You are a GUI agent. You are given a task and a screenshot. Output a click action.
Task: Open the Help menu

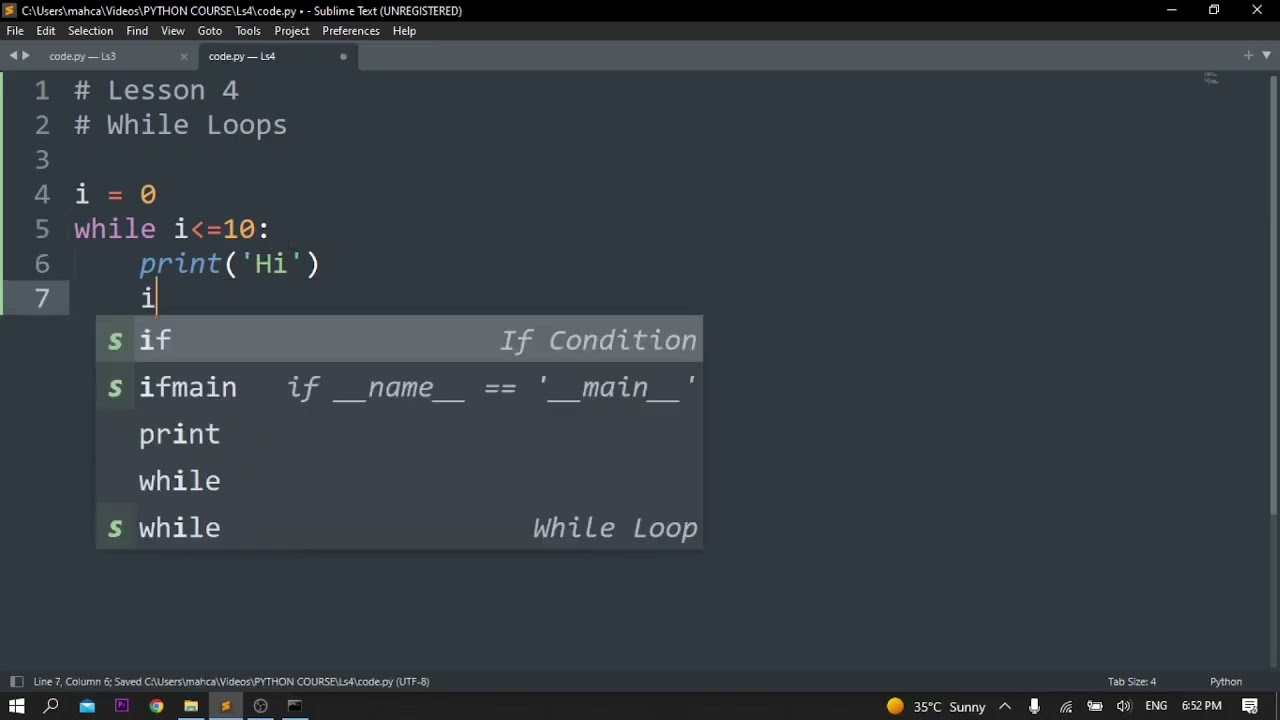[x=404, y=31]
